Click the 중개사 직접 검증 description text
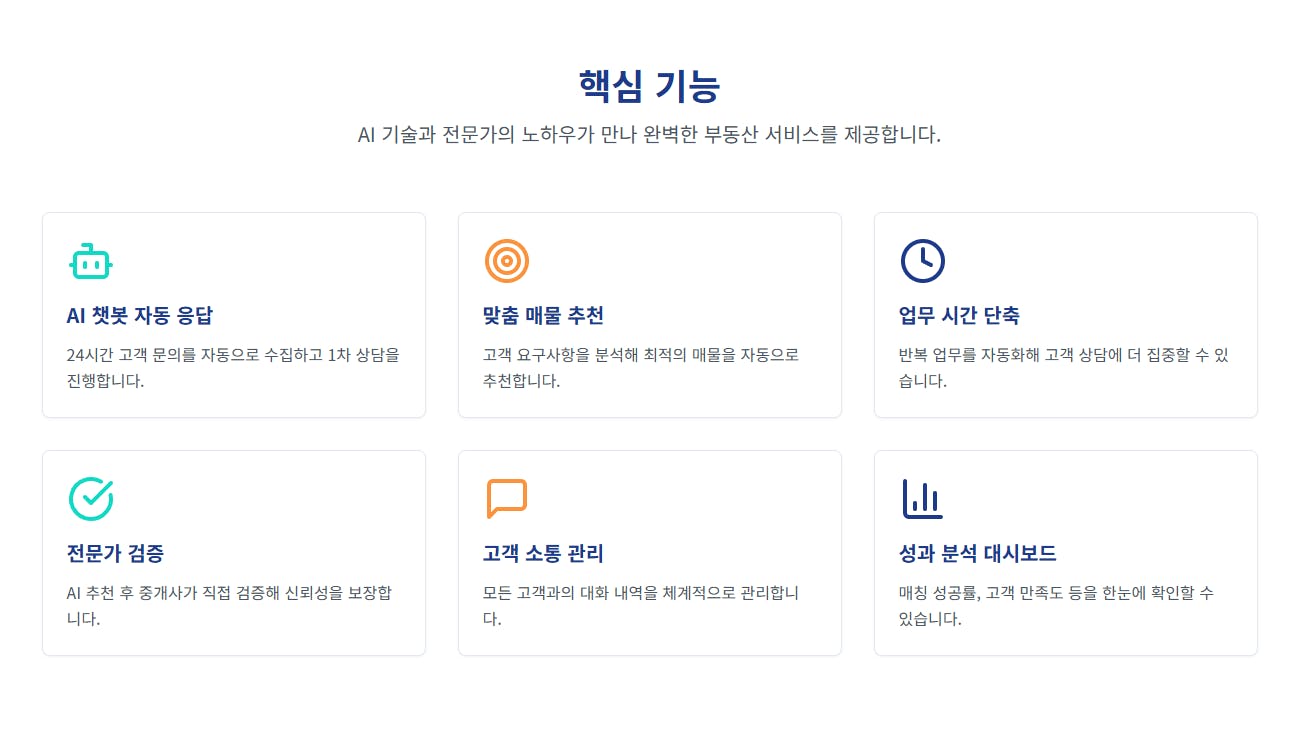 click(x=229, y=605)
